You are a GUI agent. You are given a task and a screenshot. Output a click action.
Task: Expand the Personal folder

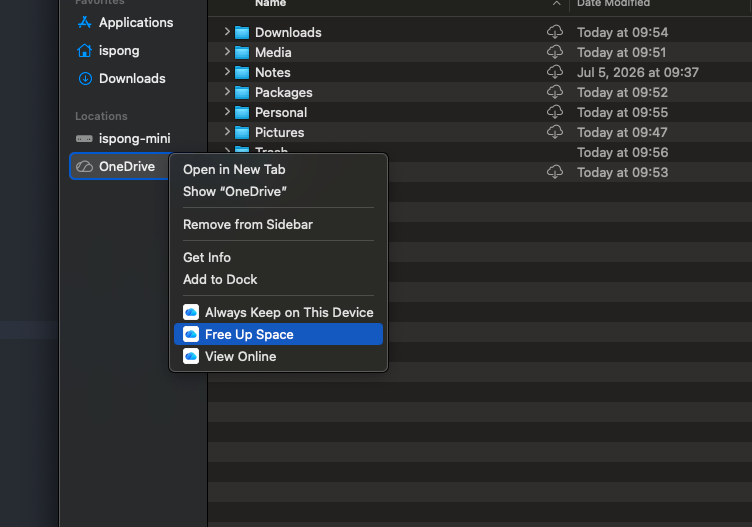point(227,112)
